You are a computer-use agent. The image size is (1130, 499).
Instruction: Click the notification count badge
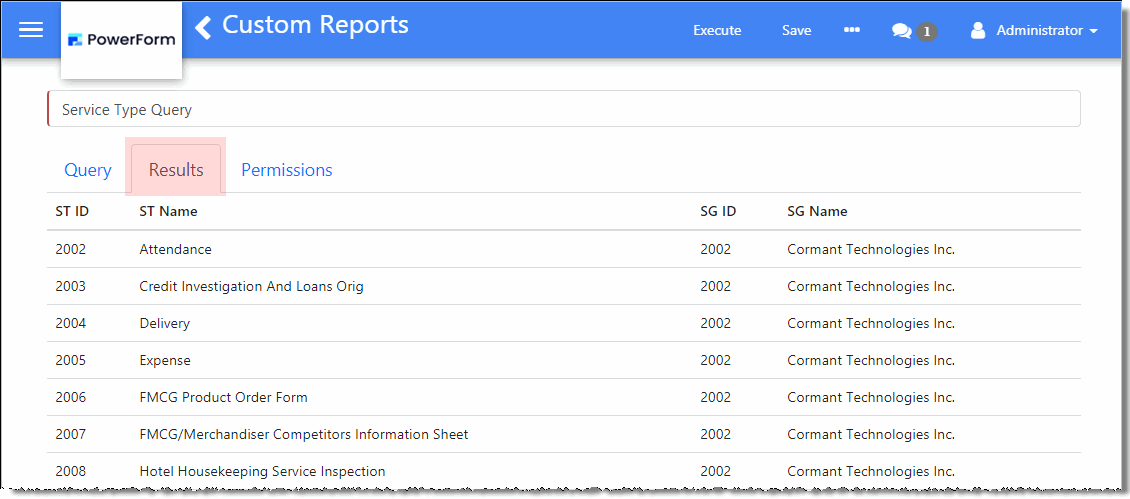[x=927, y=32]
